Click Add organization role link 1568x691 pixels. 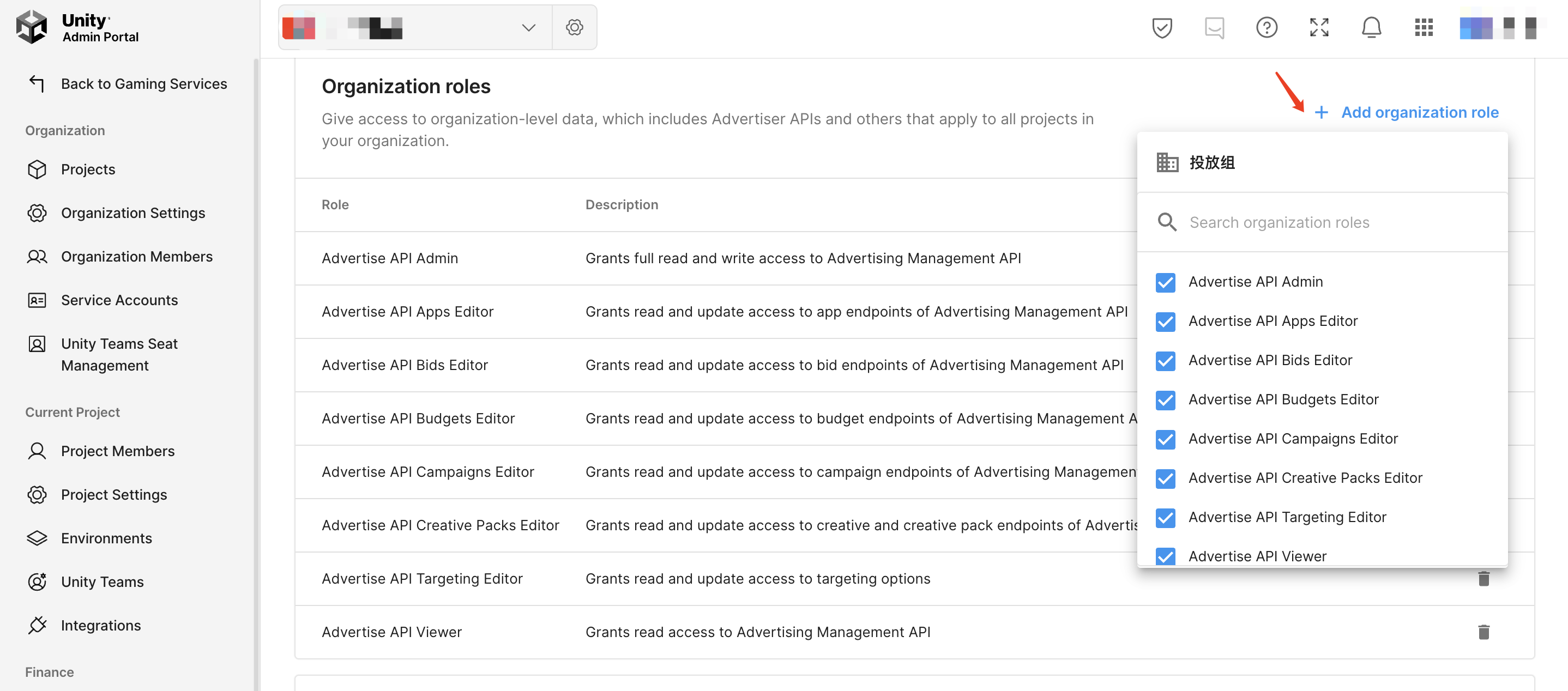coord(1407,112)
